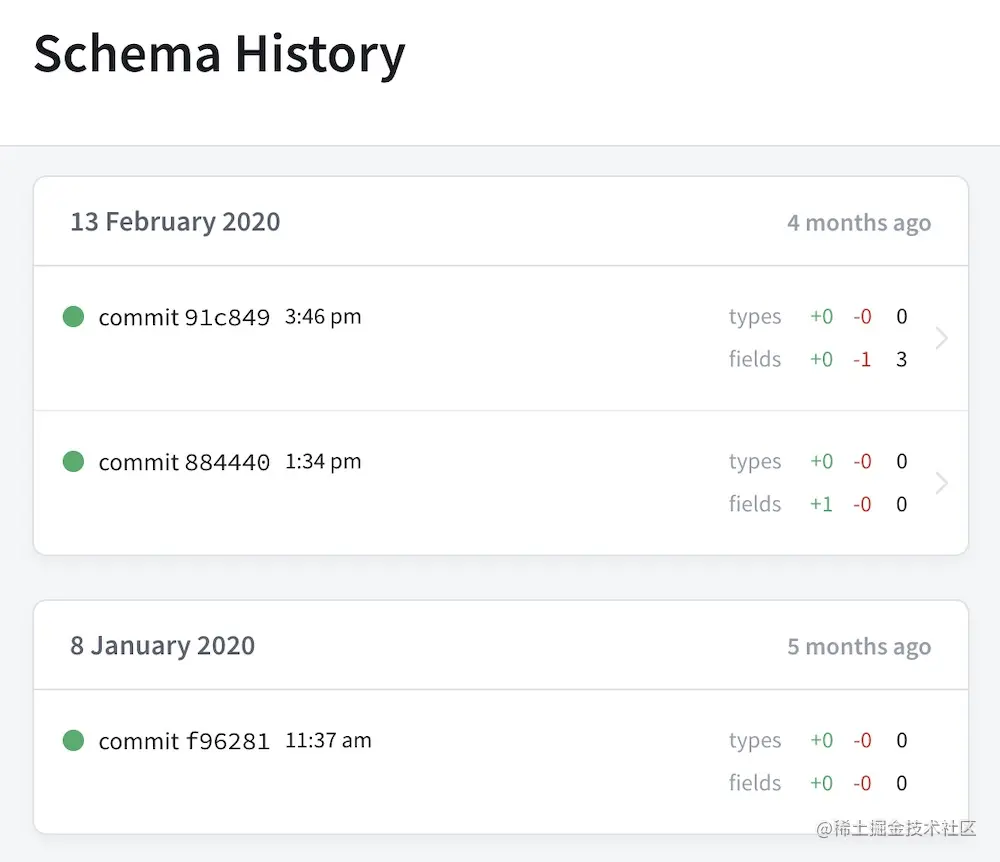Click green status dot for commit 91c849
Image resolution: width=1000 pixels, height=862 pixels.
point(73,317)
